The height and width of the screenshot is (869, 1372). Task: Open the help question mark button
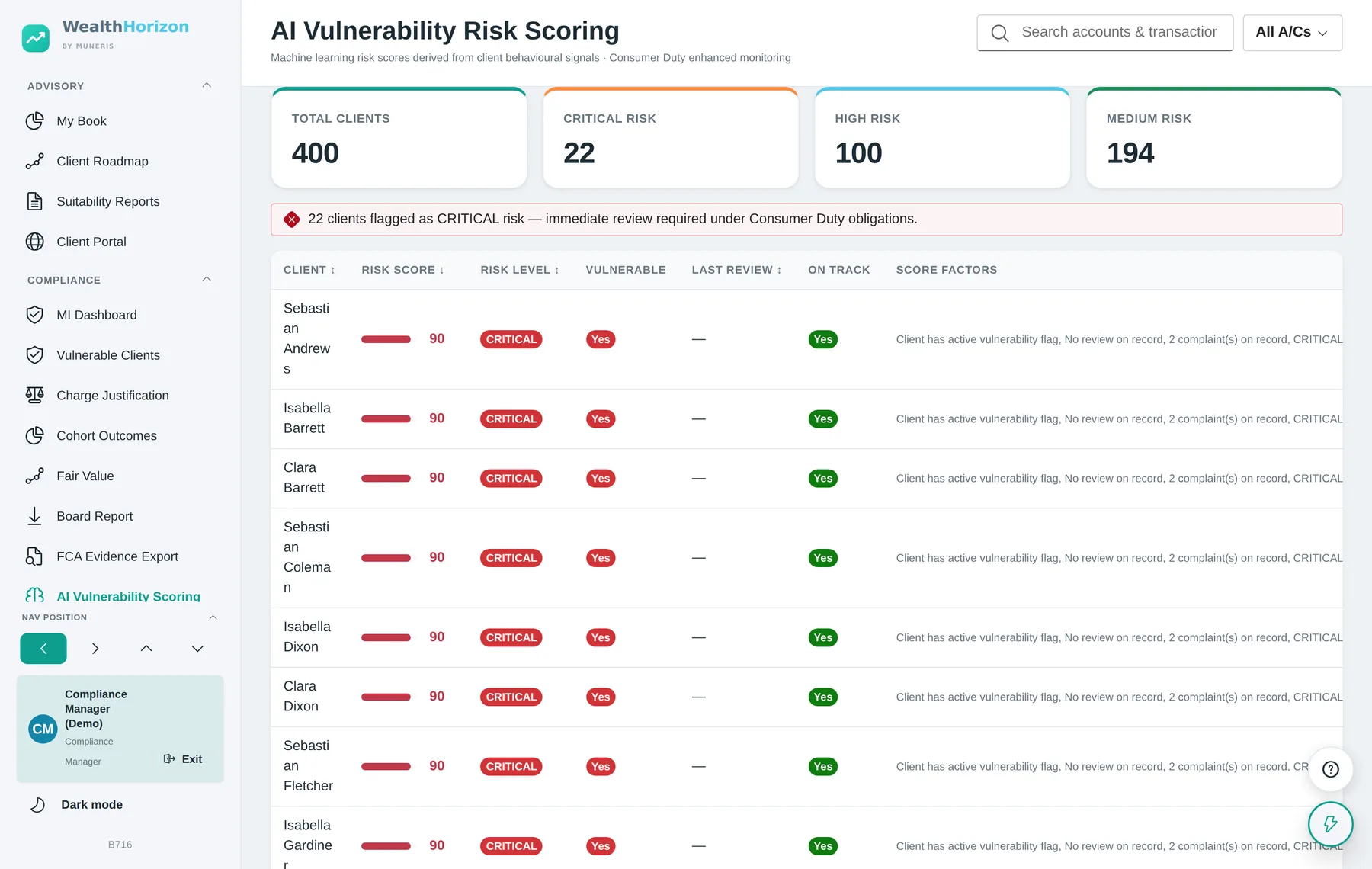click(1331, 769)
